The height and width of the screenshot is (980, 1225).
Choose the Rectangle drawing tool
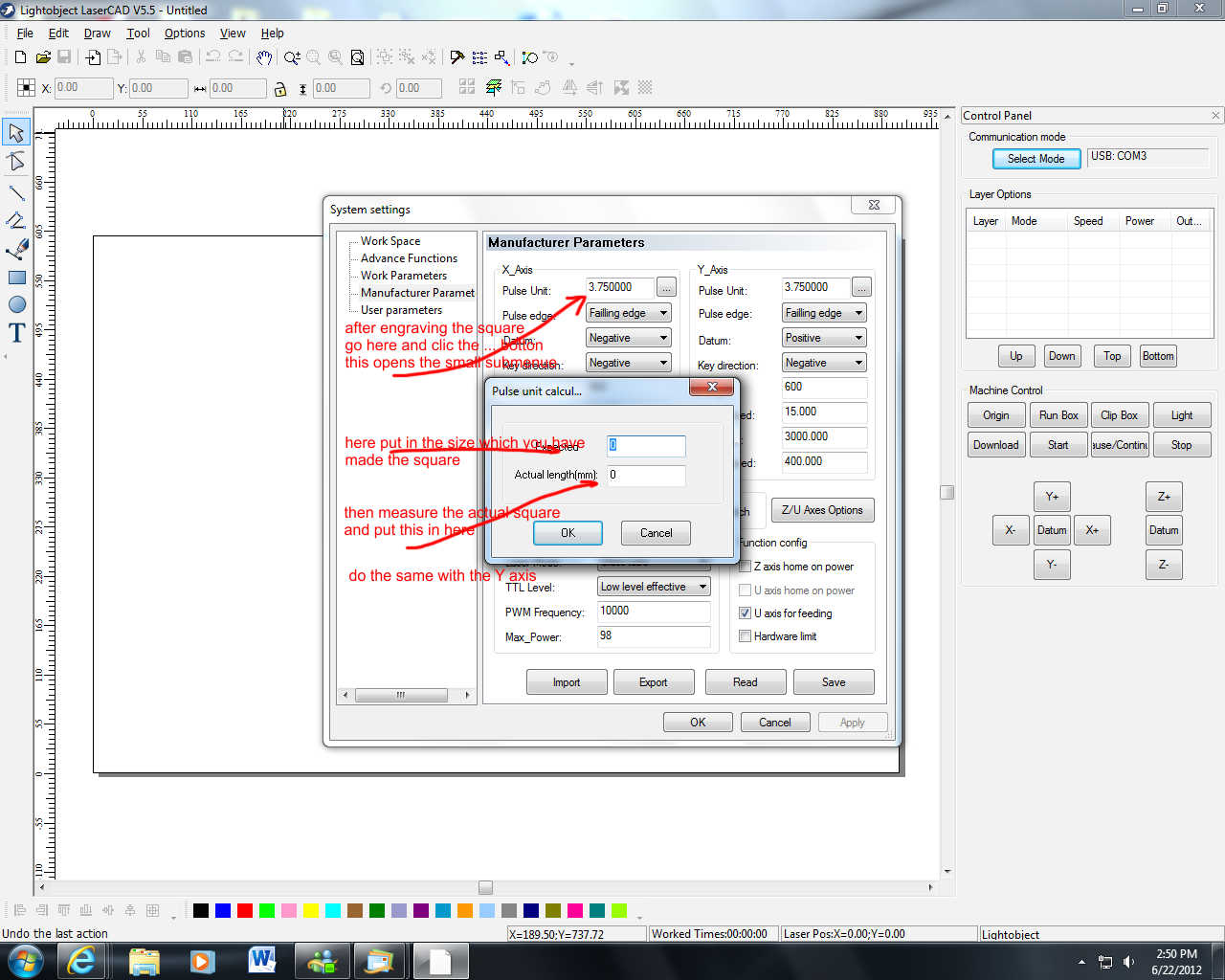[16, 278]
